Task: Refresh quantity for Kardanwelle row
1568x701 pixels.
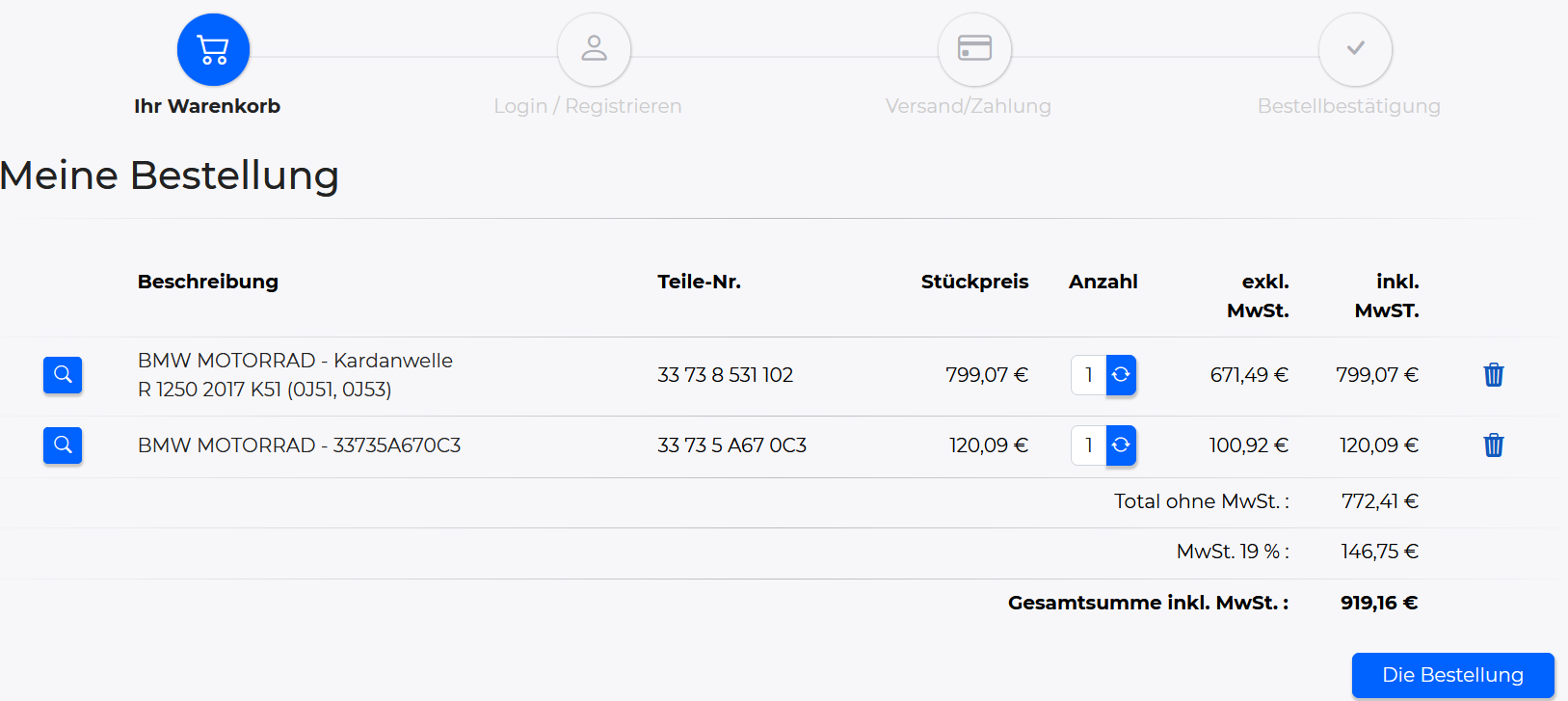Action: coord(1121,375)
